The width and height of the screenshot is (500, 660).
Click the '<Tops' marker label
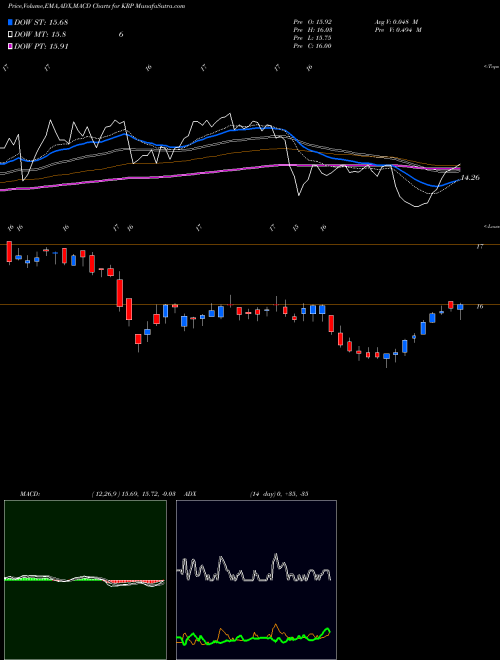[x=491, y=67]
